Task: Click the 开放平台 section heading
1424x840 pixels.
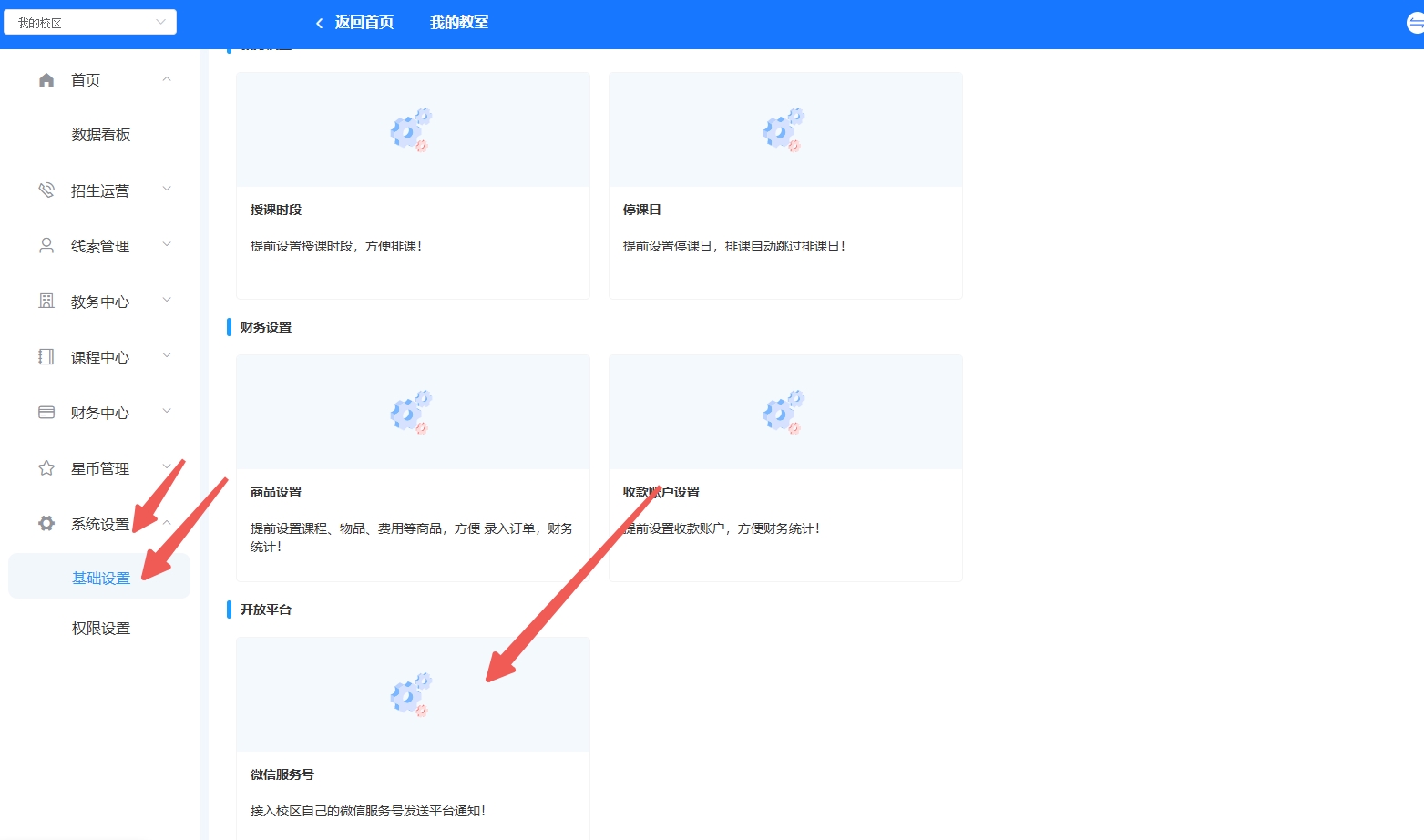Action: tap(266, 610)
